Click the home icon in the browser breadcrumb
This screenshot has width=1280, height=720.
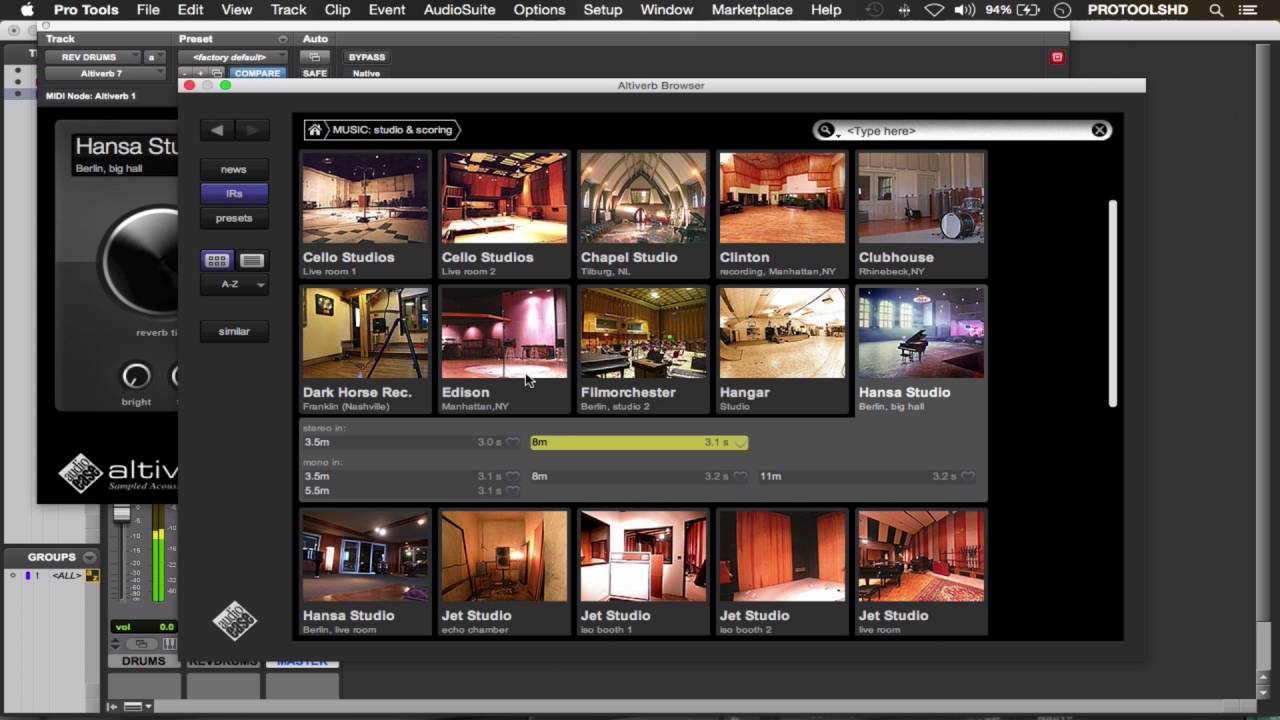point(315,130)
